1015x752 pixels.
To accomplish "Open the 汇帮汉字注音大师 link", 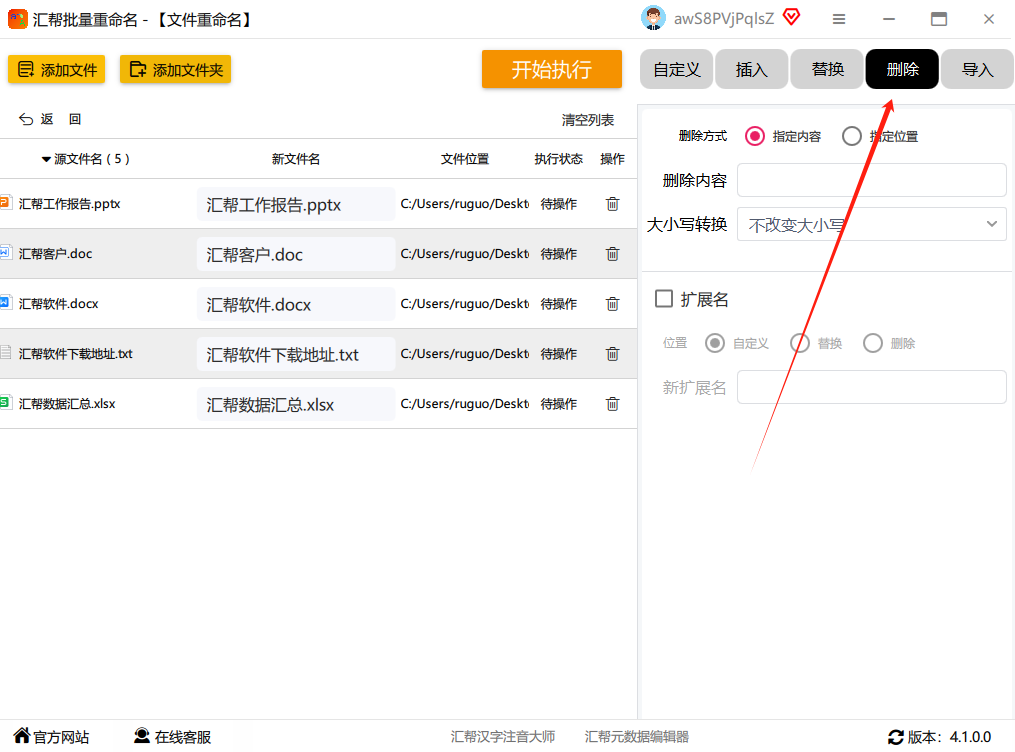I will pyautogui.click(x=503, y=736).
